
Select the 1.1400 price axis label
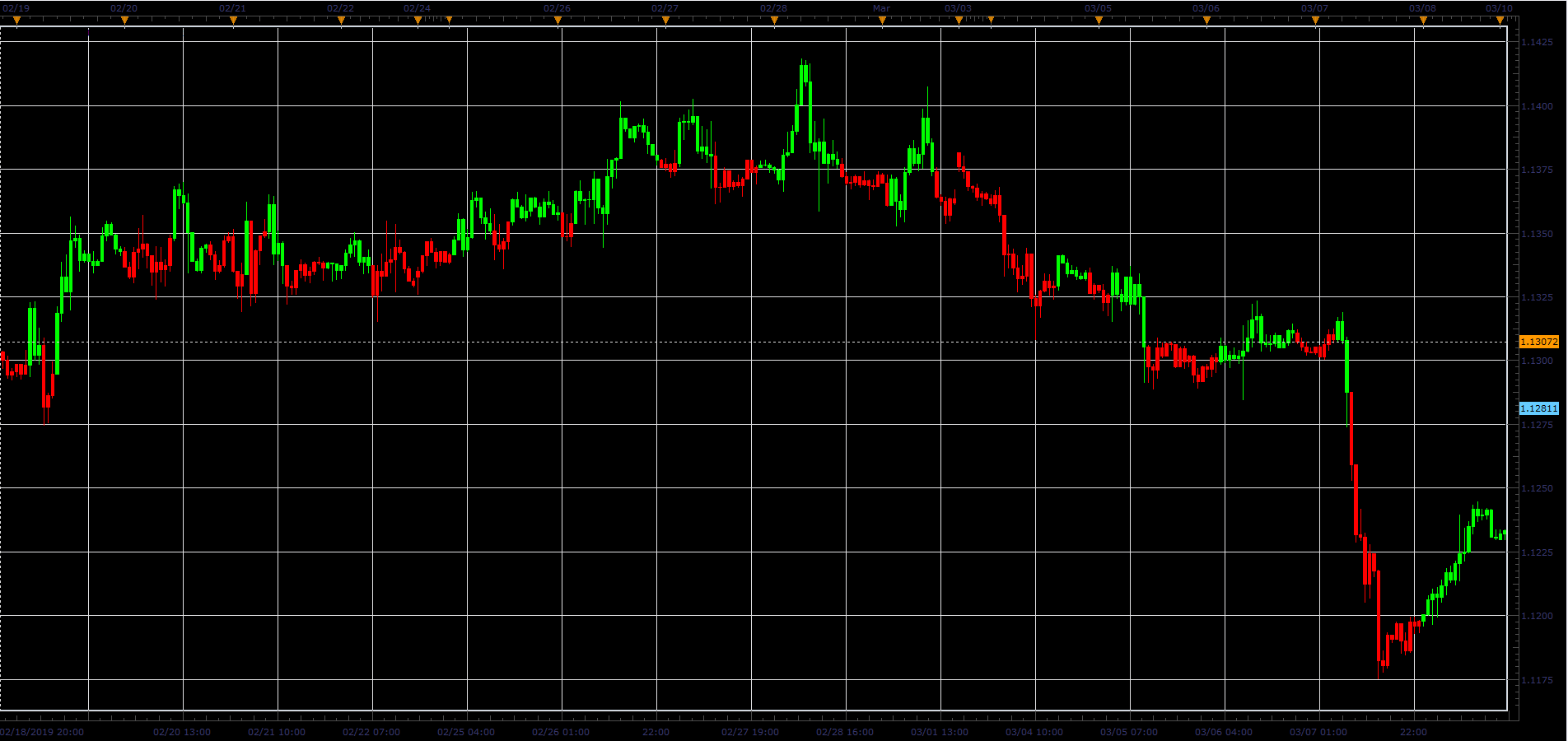point(1537,106)
